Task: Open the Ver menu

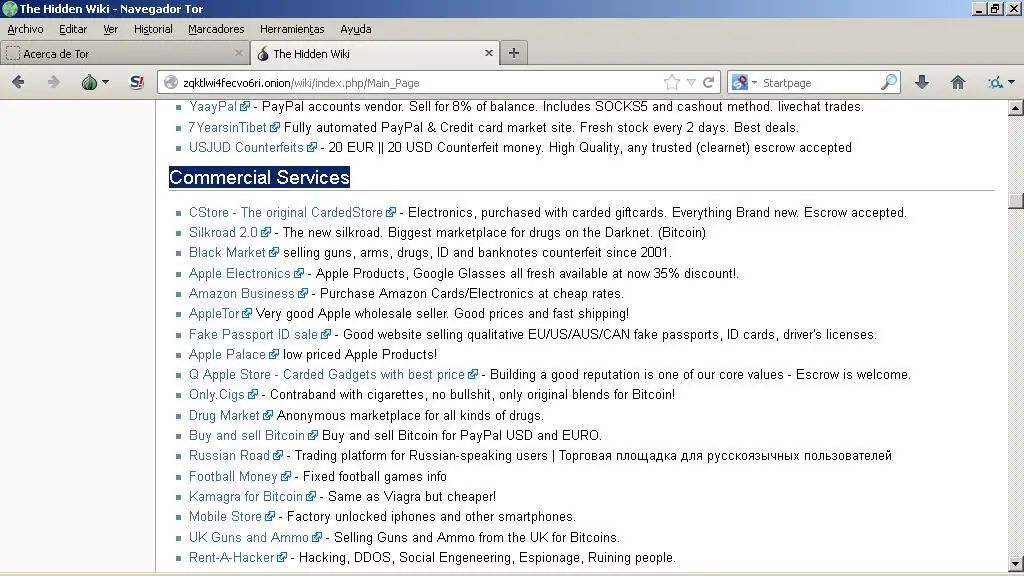Action: click(110, 29)
